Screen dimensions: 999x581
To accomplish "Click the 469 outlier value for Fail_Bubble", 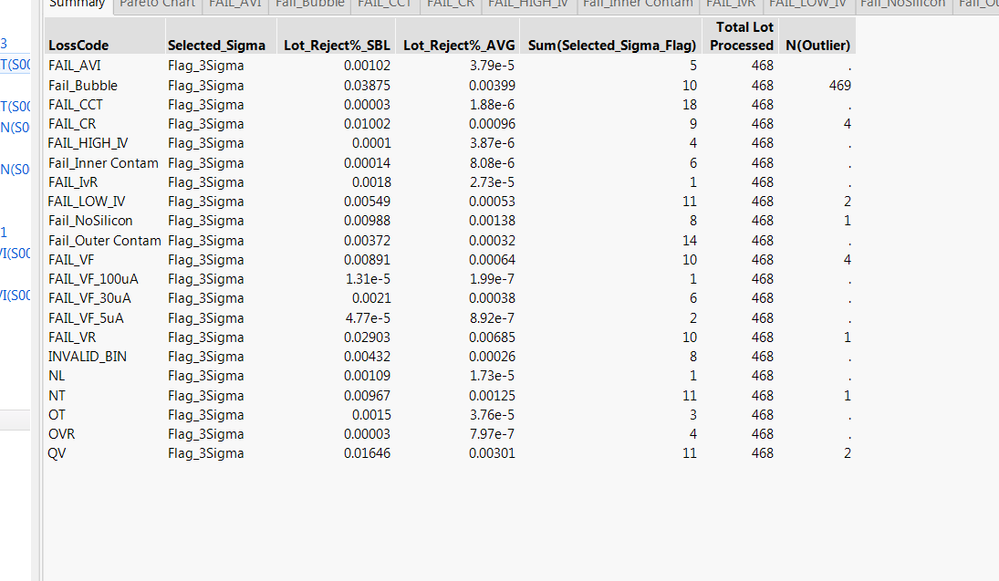I will 839,85.
